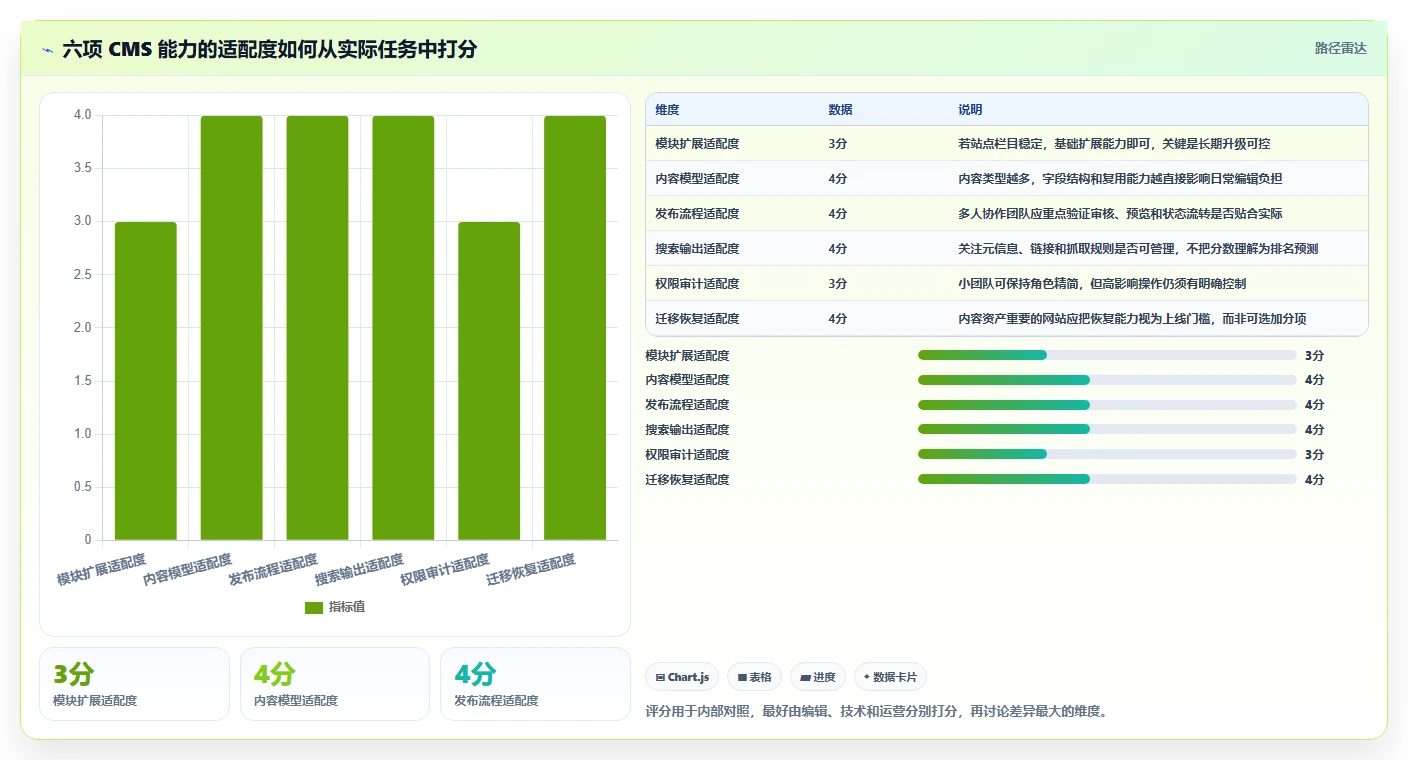This screenshot has width=1408, height=760.
Task: Click the 权限审计适配度 table row cell
Action: click(x=697, y=284)
